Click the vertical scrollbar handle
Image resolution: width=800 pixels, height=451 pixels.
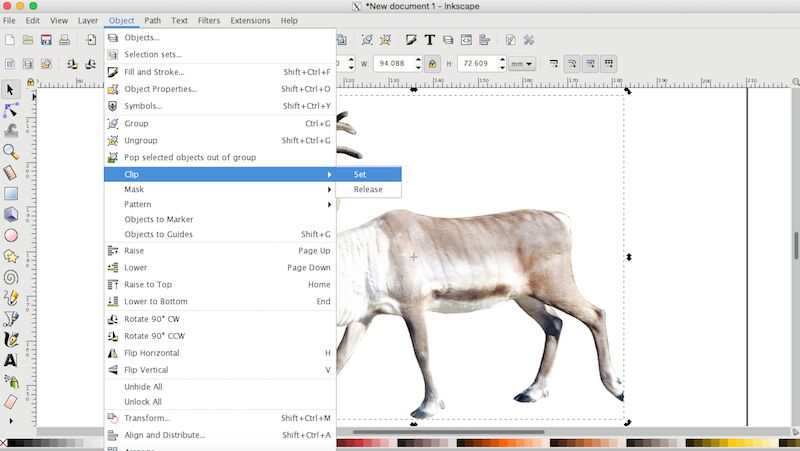tap(796, 245)
